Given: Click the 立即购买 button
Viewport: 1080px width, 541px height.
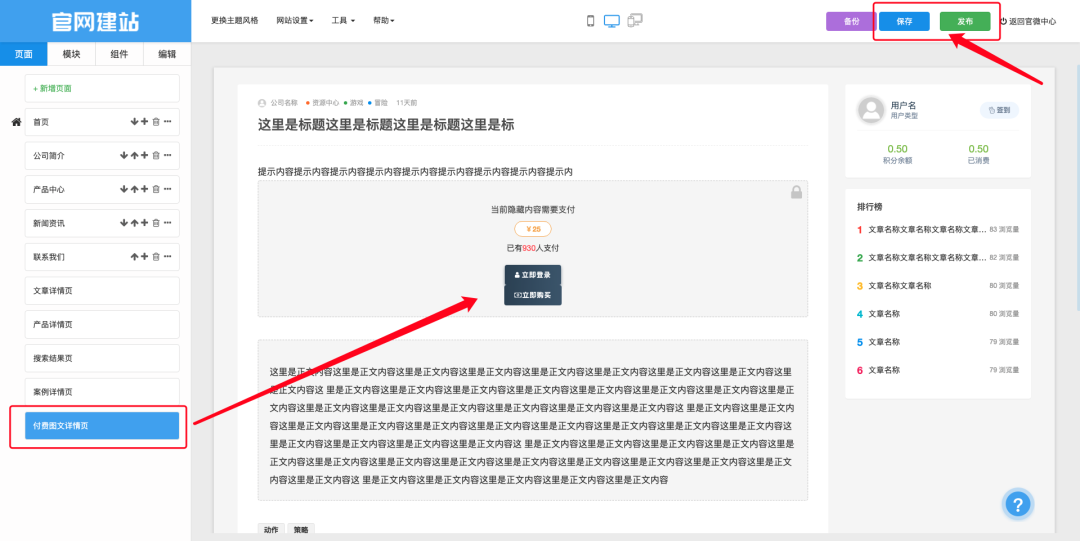Looking at the screenshot, I should pos(533,295).
